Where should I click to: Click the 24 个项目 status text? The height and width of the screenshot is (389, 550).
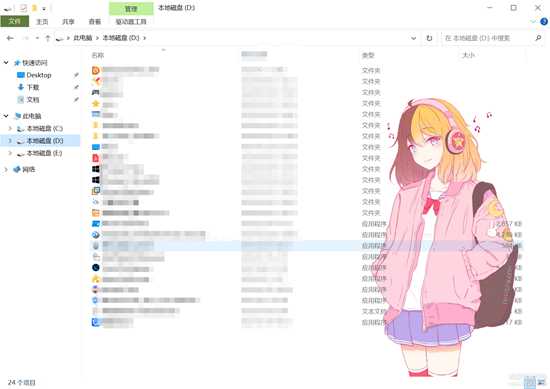(x=22, y=382)
